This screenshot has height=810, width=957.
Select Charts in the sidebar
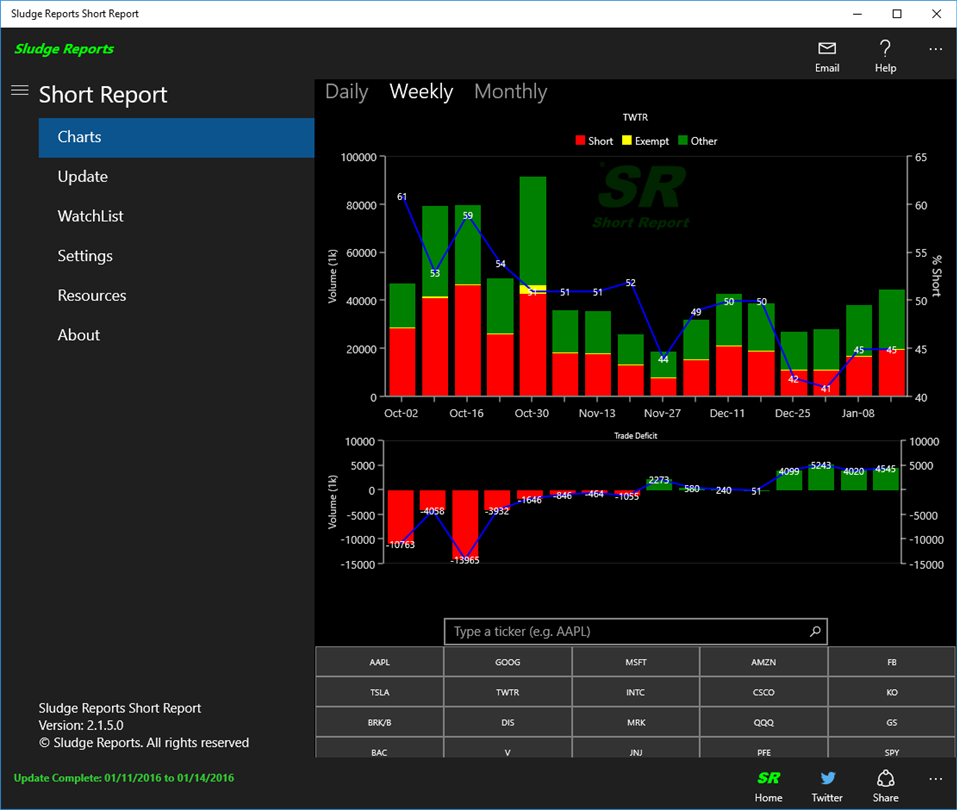click(x=176, y=137)
